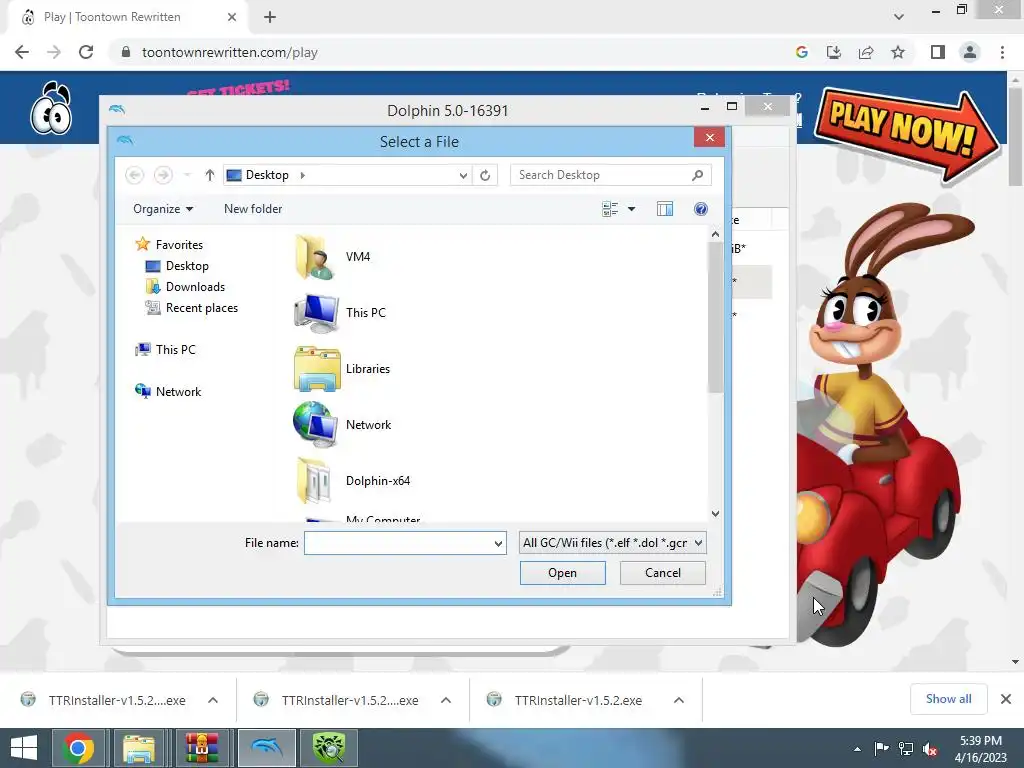Click the Chrome address bar URL

click(x=230, y=52)
